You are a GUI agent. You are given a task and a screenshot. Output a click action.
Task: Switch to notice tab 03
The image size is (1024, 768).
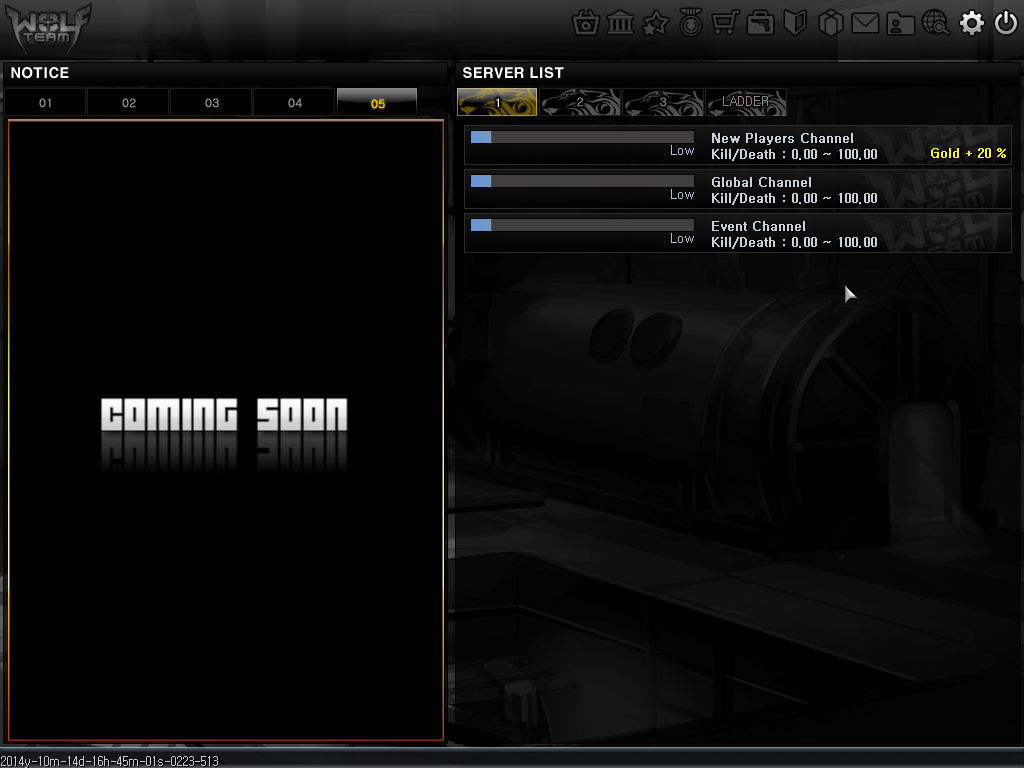click(212, 103)
